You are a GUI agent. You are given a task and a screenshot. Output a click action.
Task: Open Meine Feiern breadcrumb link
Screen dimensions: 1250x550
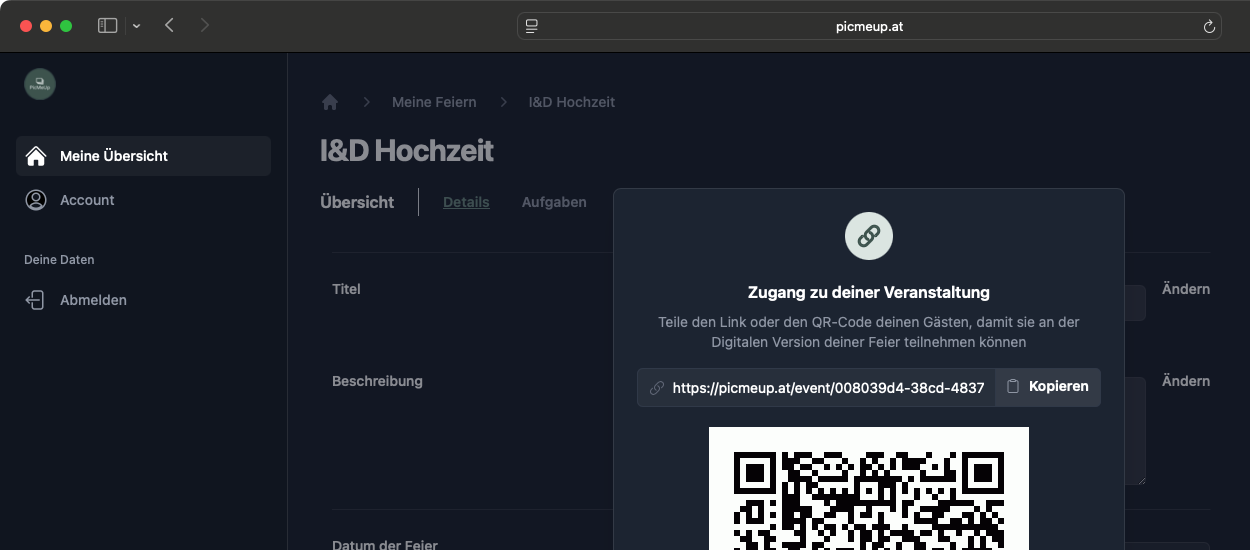434,102
